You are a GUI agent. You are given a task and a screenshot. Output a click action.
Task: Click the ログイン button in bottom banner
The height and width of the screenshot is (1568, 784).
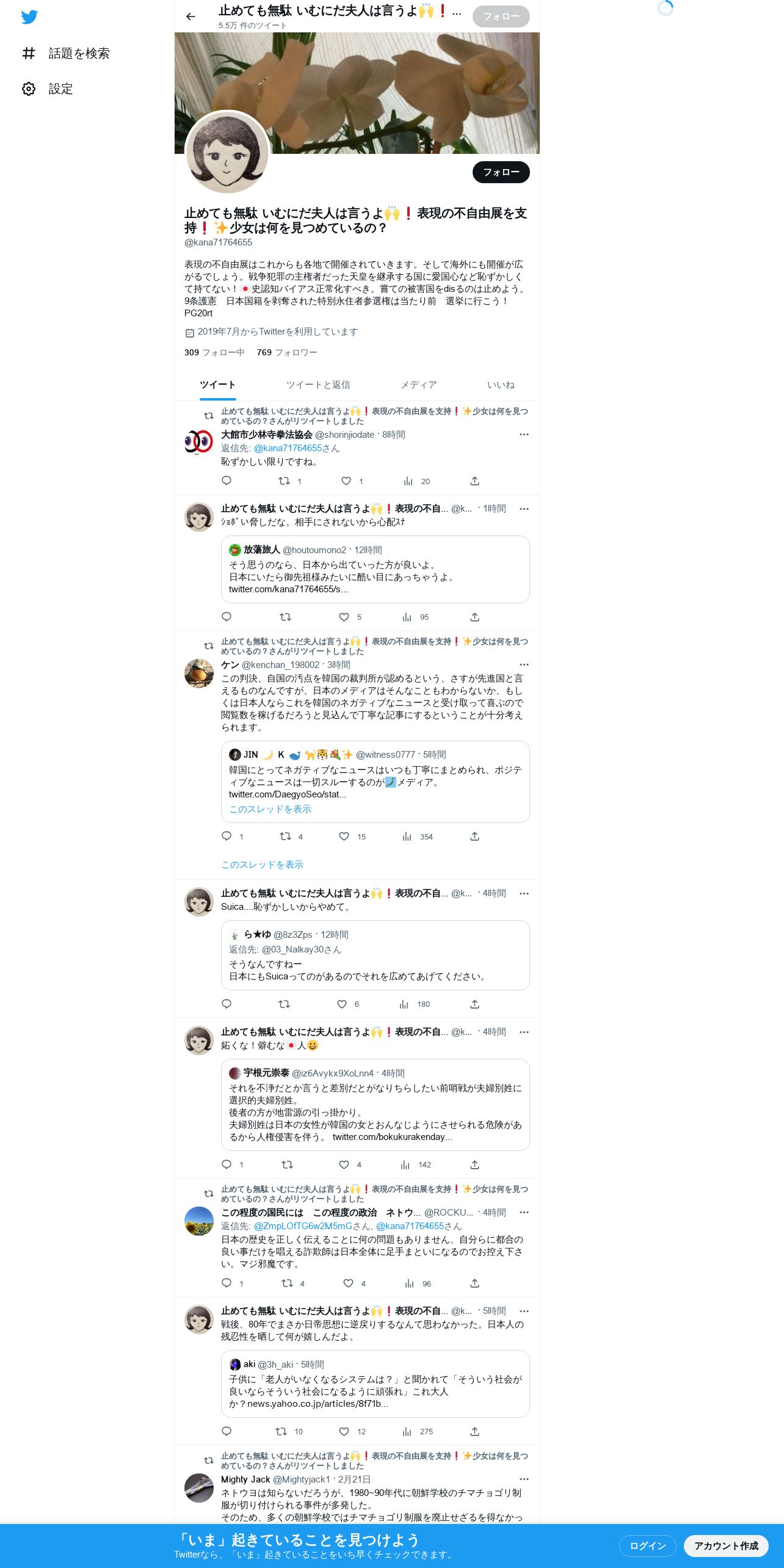coord(648,1545)
